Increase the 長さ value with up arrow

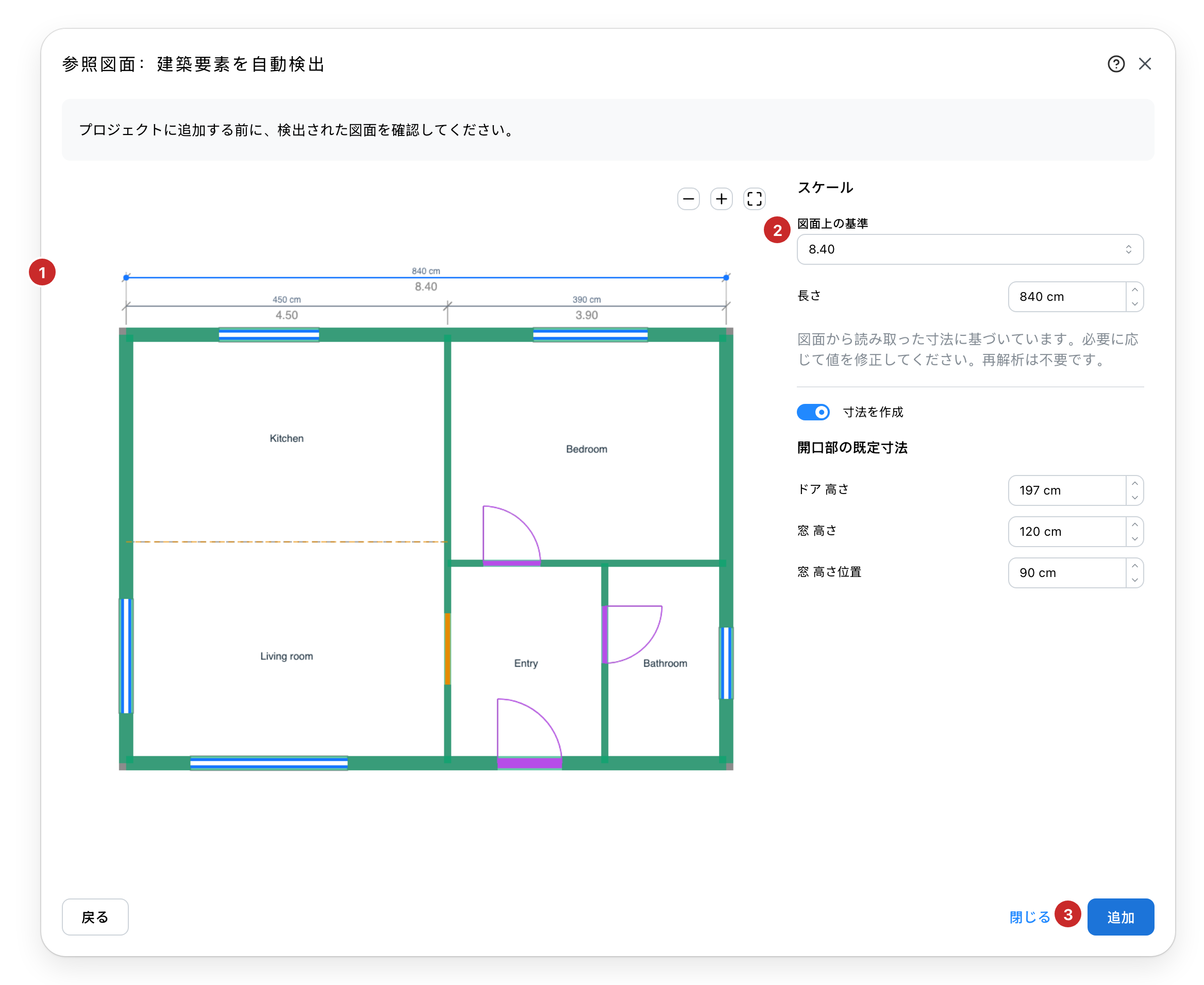(x=1134, y=290)
